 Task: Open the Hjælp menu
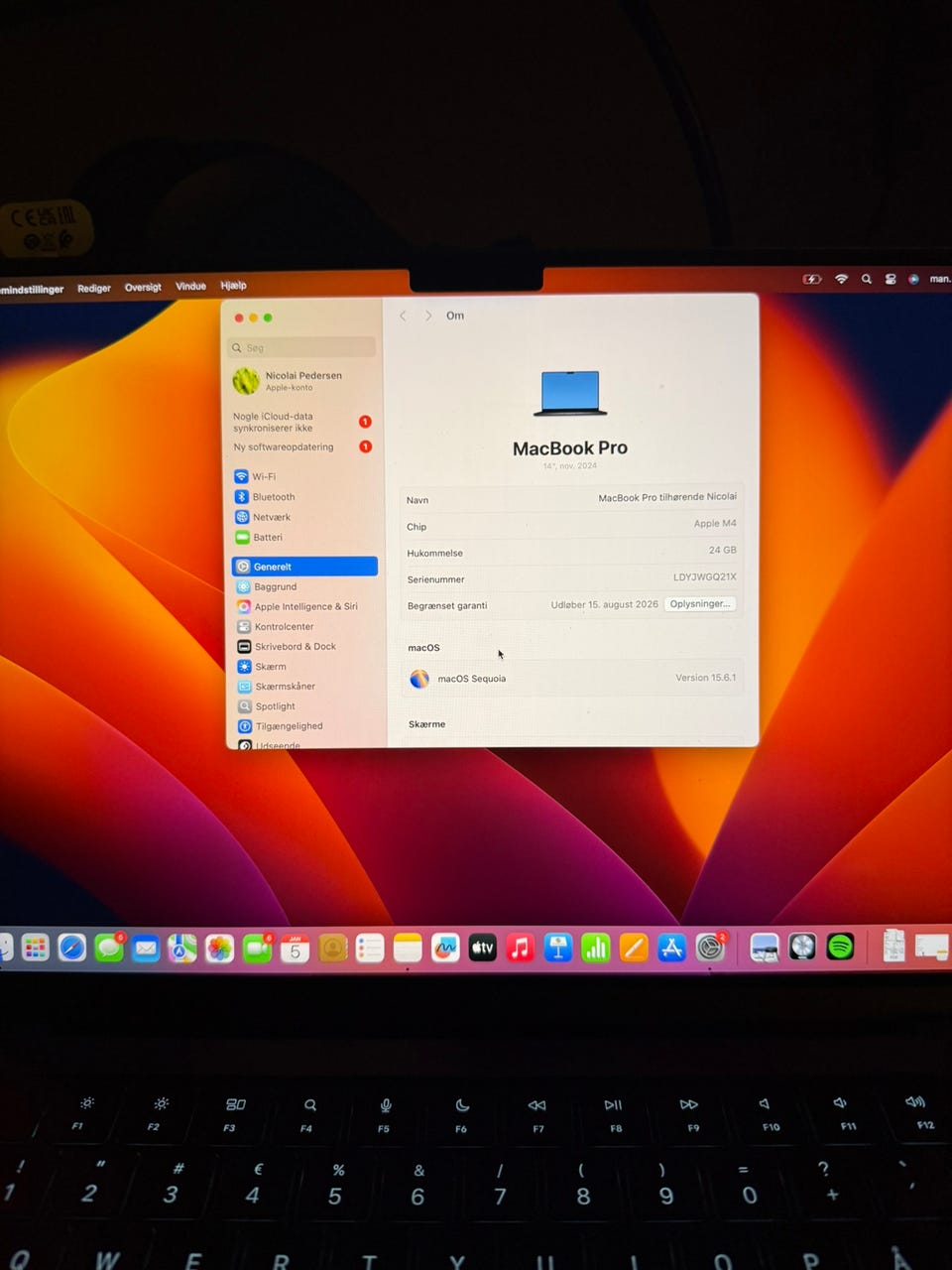[233, 286]
